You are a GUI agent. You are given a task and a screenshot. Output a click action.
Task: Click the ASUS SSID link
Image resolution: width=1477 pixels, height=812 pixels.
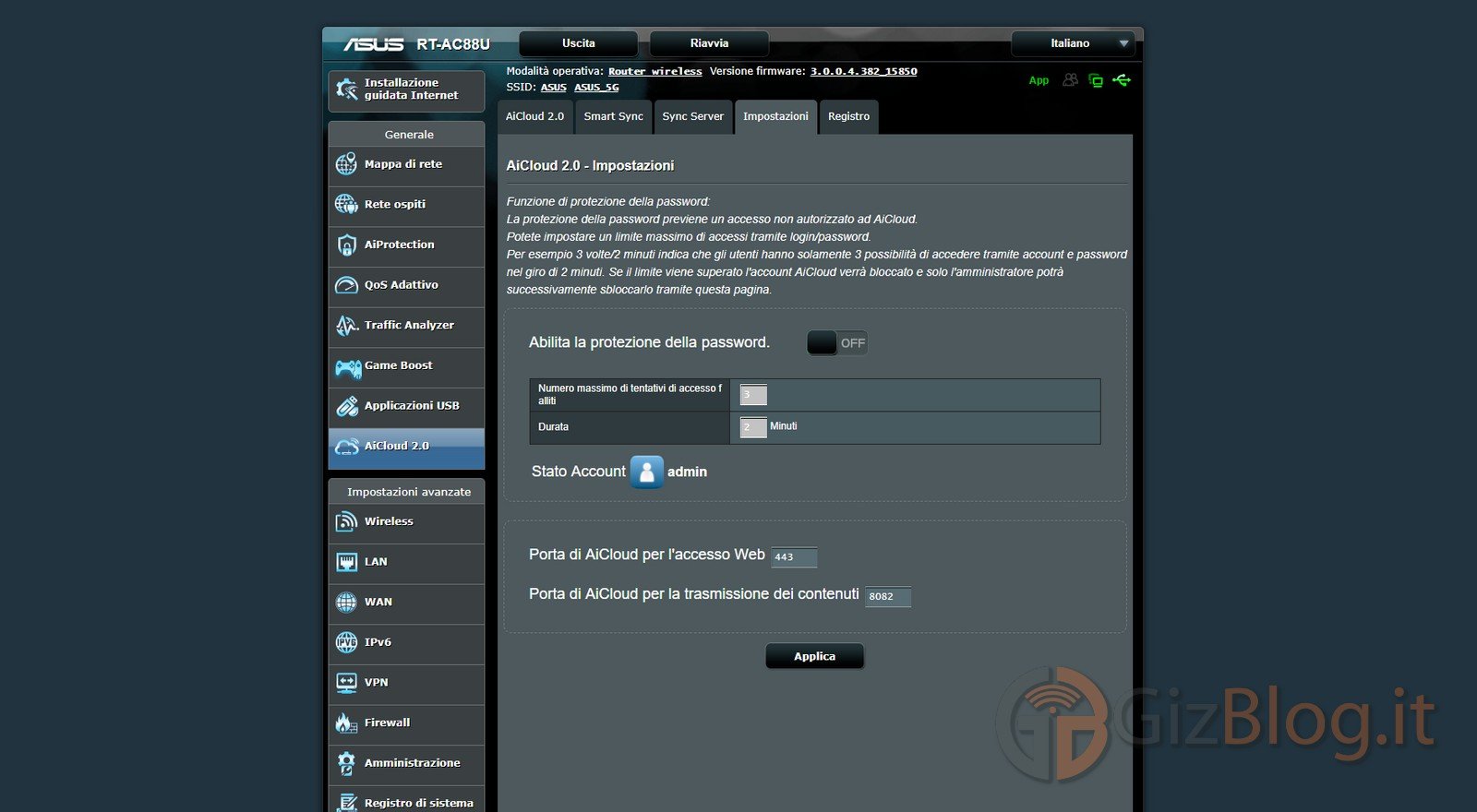pyautogui.click(x=553, y=88)
